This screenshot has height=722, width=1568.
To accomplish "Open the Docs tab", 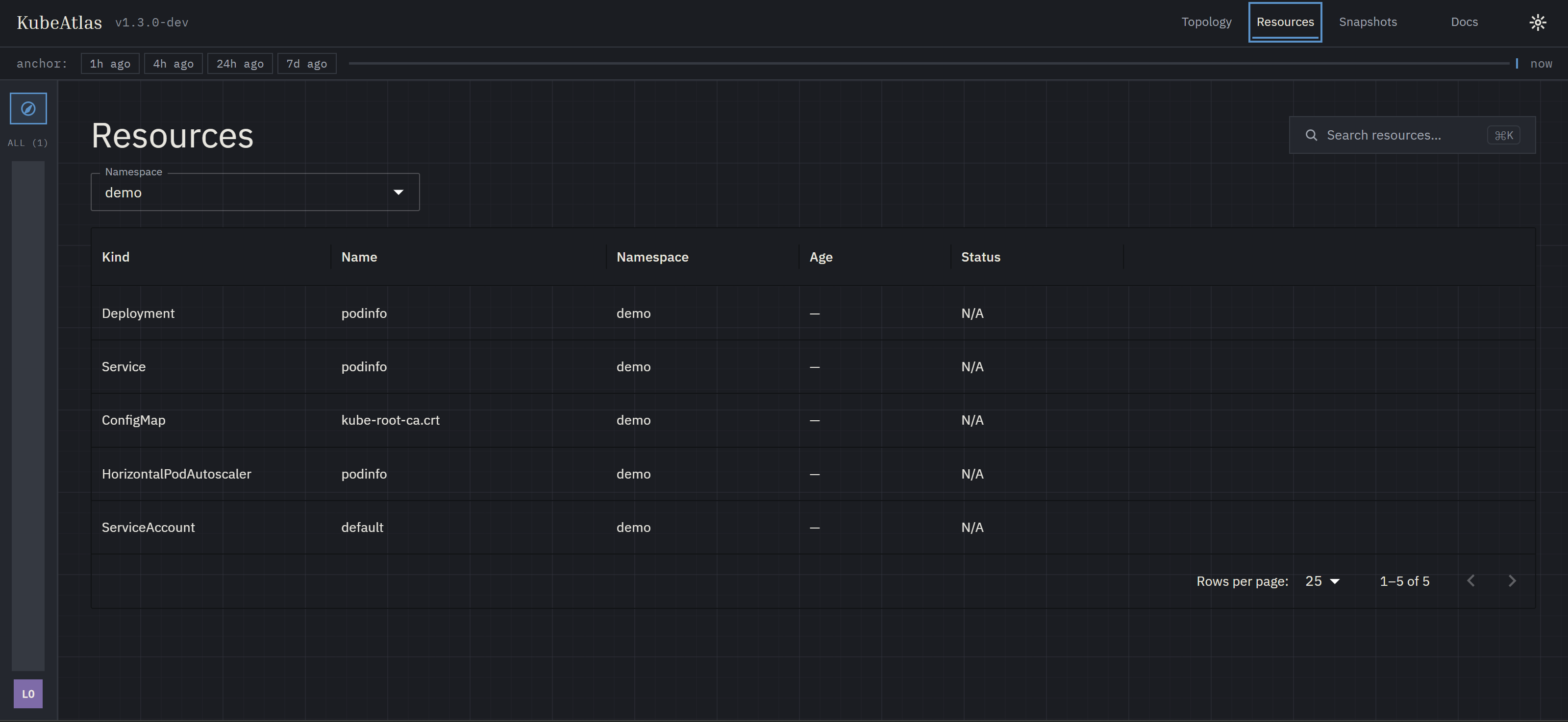I will pyautogui.click(x=1464, y=22).
